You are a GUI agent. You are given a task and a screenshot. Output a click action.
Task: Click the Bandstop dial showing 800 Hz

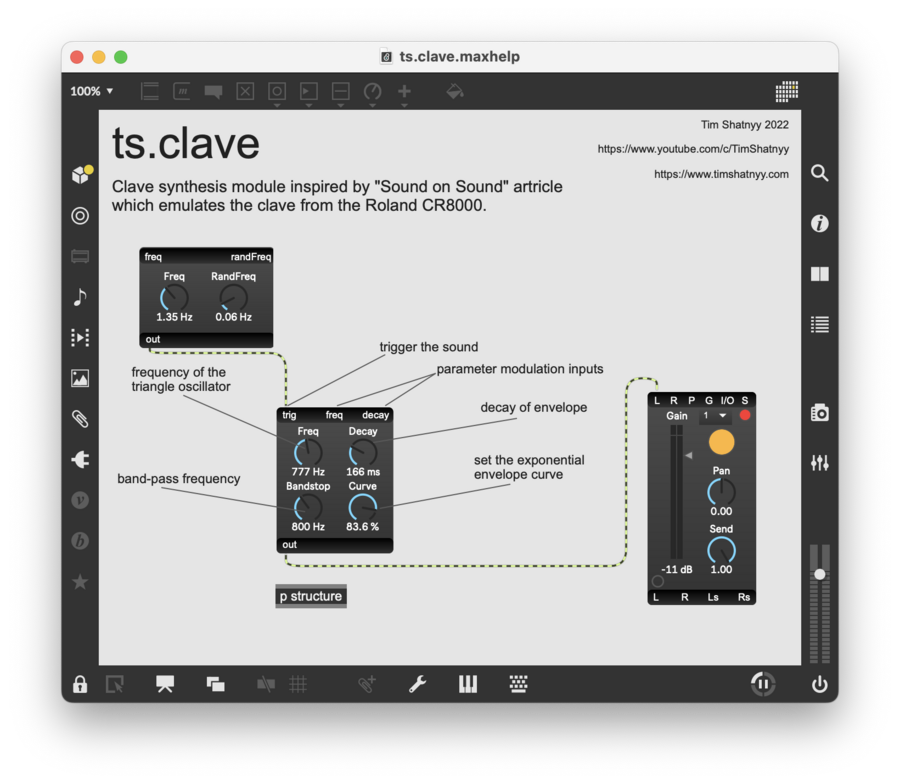click(308, 507)
